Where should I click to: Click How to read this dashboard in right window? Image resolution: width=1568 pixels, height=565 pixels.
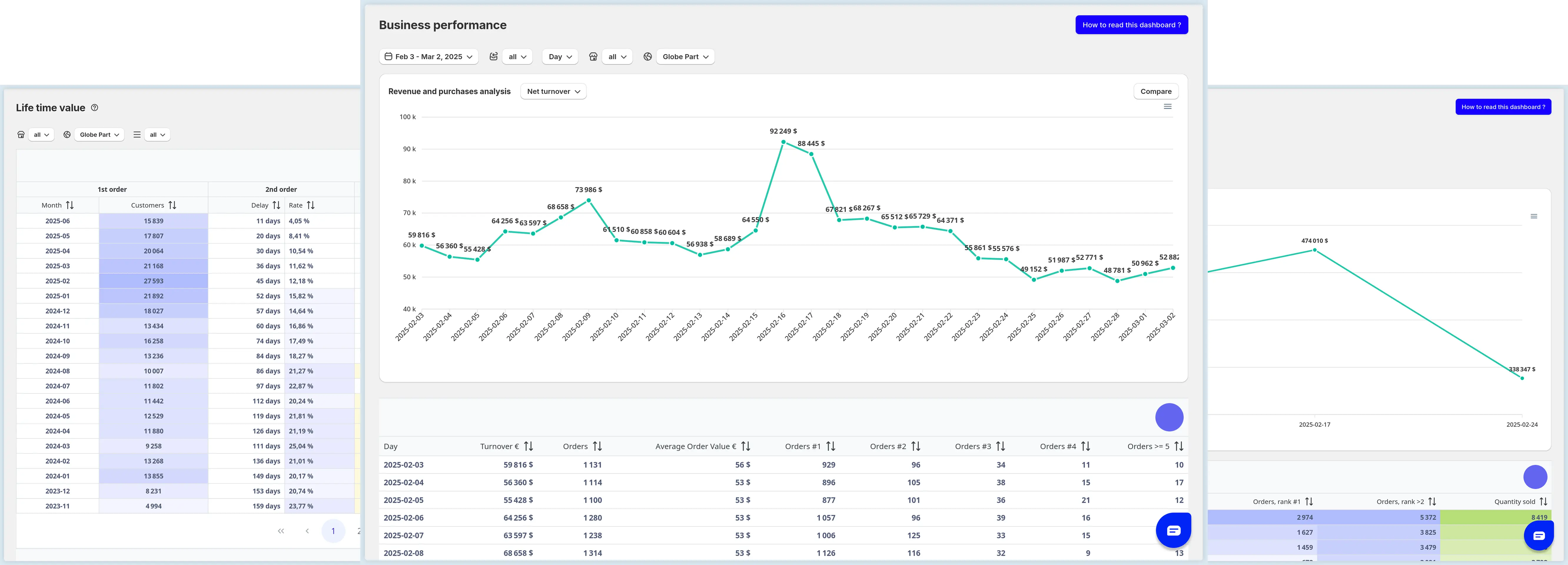point(1503,107)
